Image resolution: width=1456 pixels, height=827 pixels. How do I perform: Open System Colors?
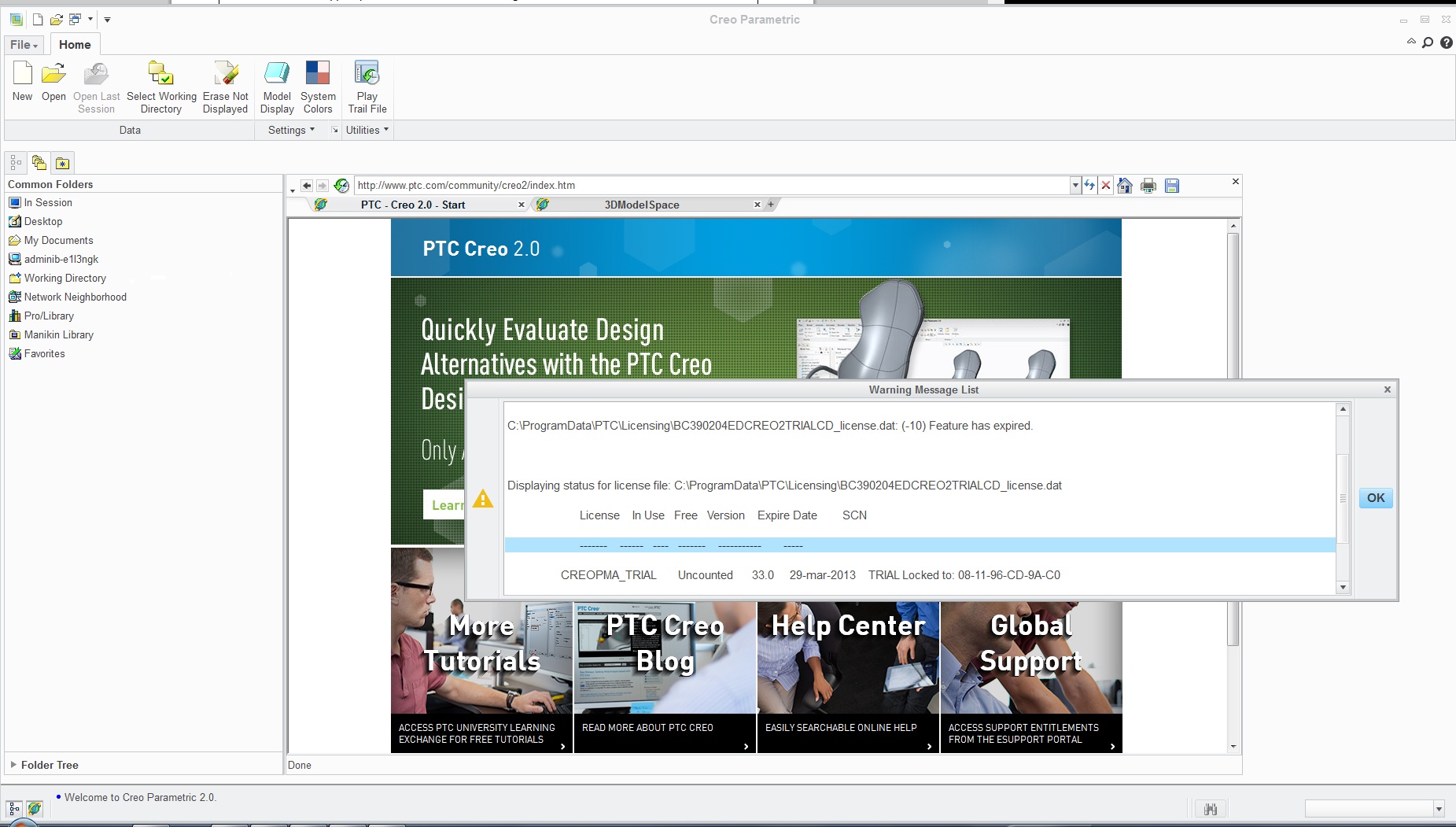click(x=318, y=87)
